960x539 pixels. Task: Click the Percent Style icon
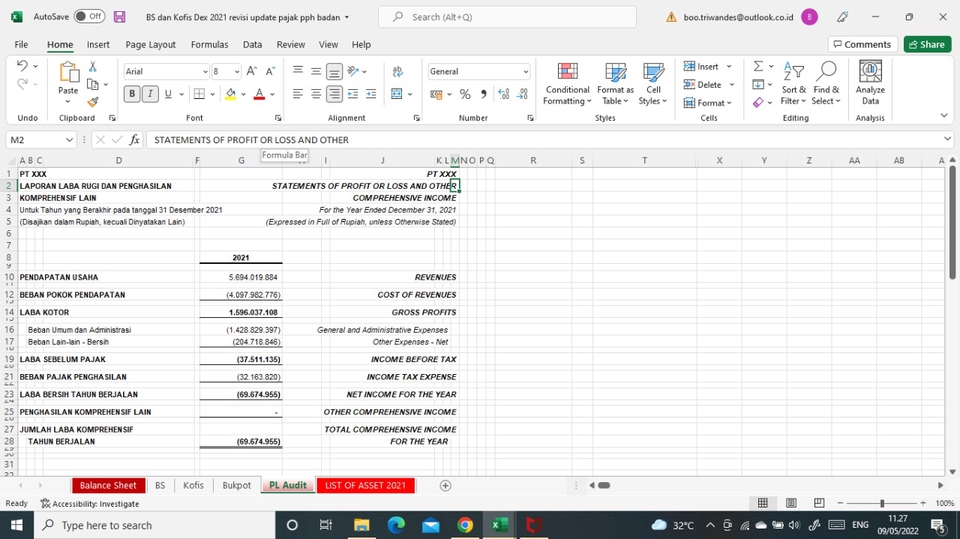pos(465,94)
